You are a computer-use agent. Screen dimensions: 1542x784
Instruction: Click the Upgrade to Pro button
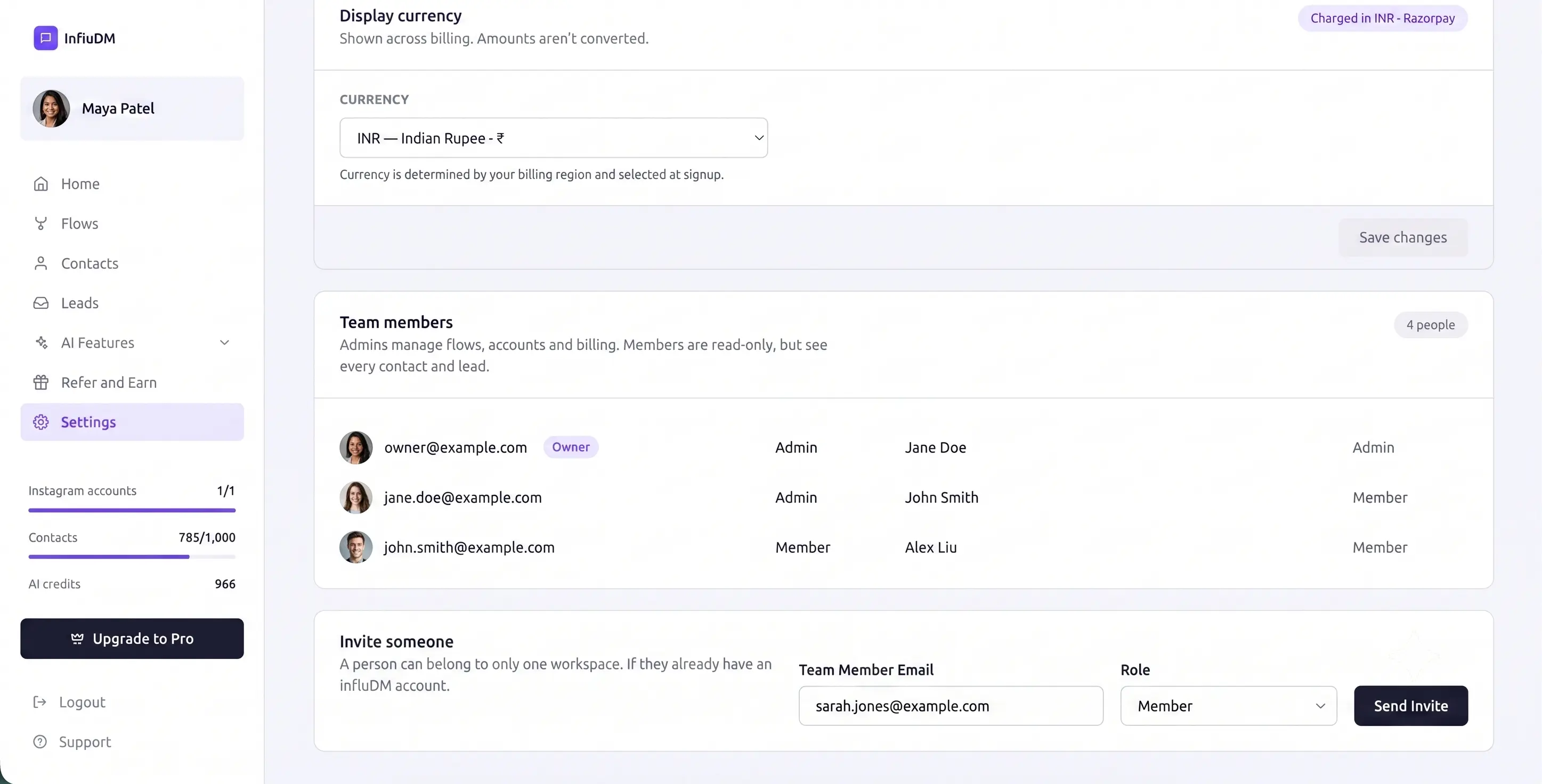click(x=132, y=639)
